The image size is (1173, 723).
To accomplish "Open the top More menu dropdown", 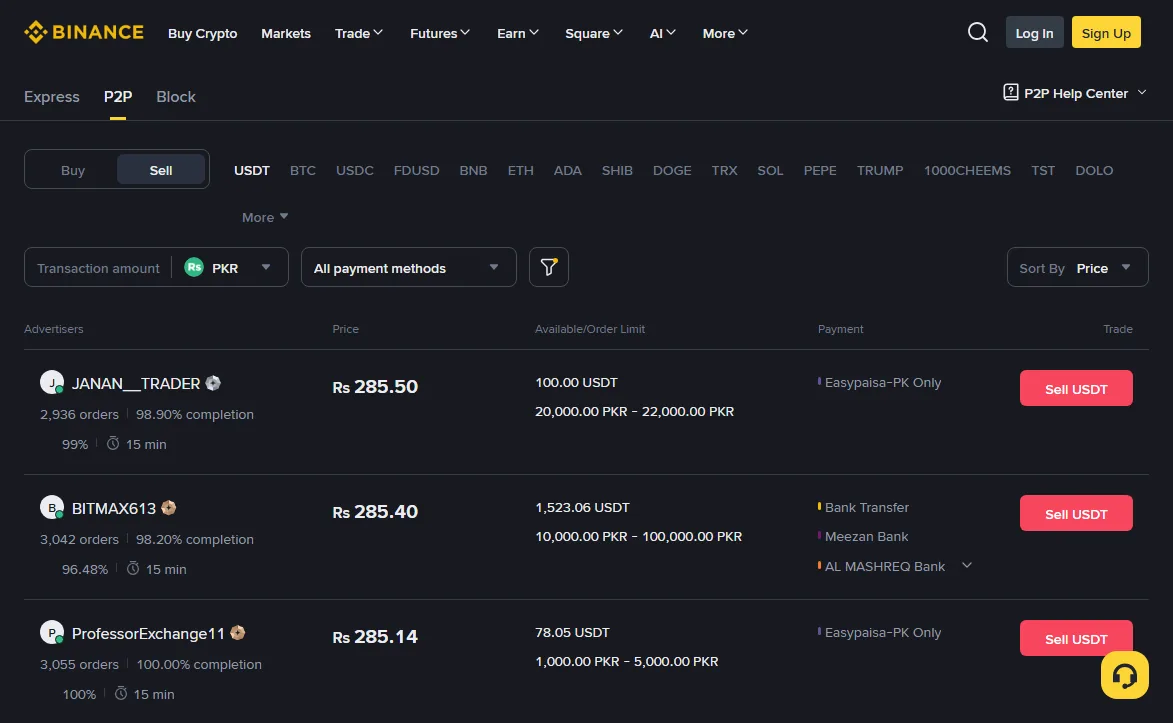I will point(725,33).
